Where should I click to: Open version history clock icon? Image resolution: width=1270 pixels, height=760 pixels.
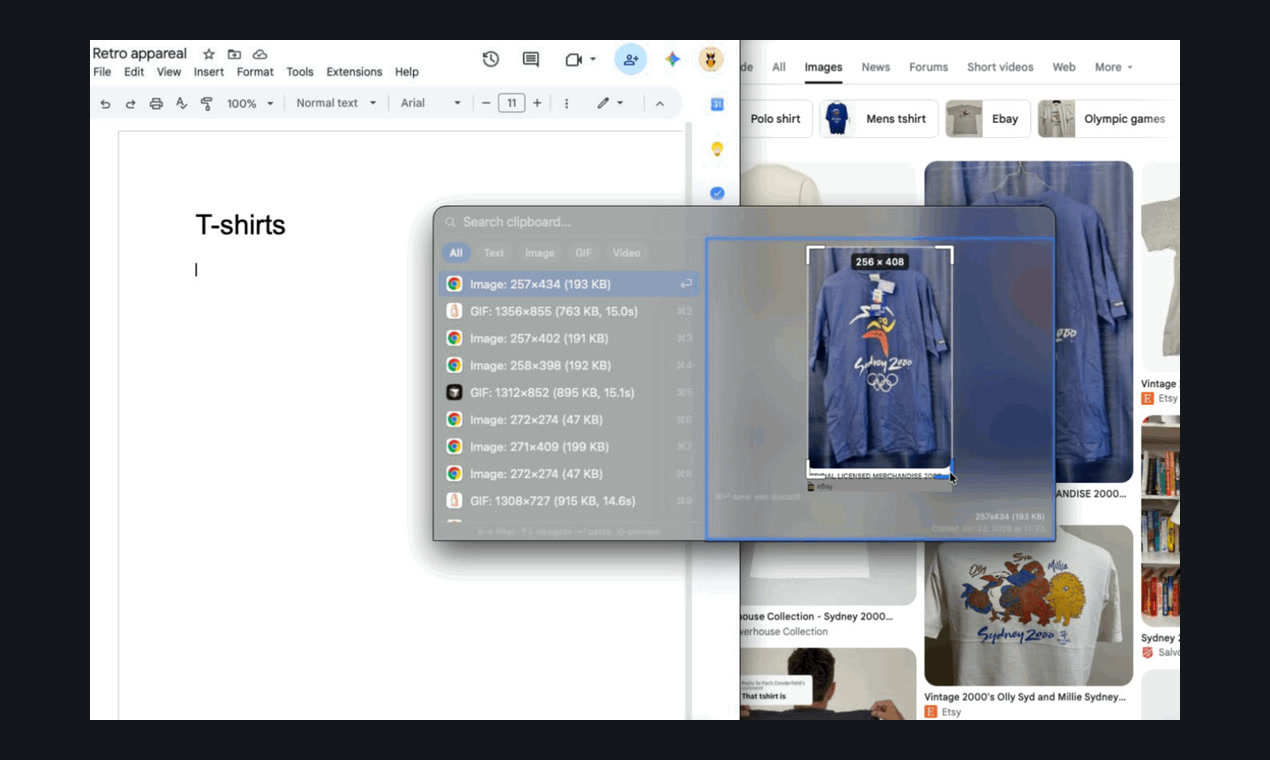pos(490,60)
